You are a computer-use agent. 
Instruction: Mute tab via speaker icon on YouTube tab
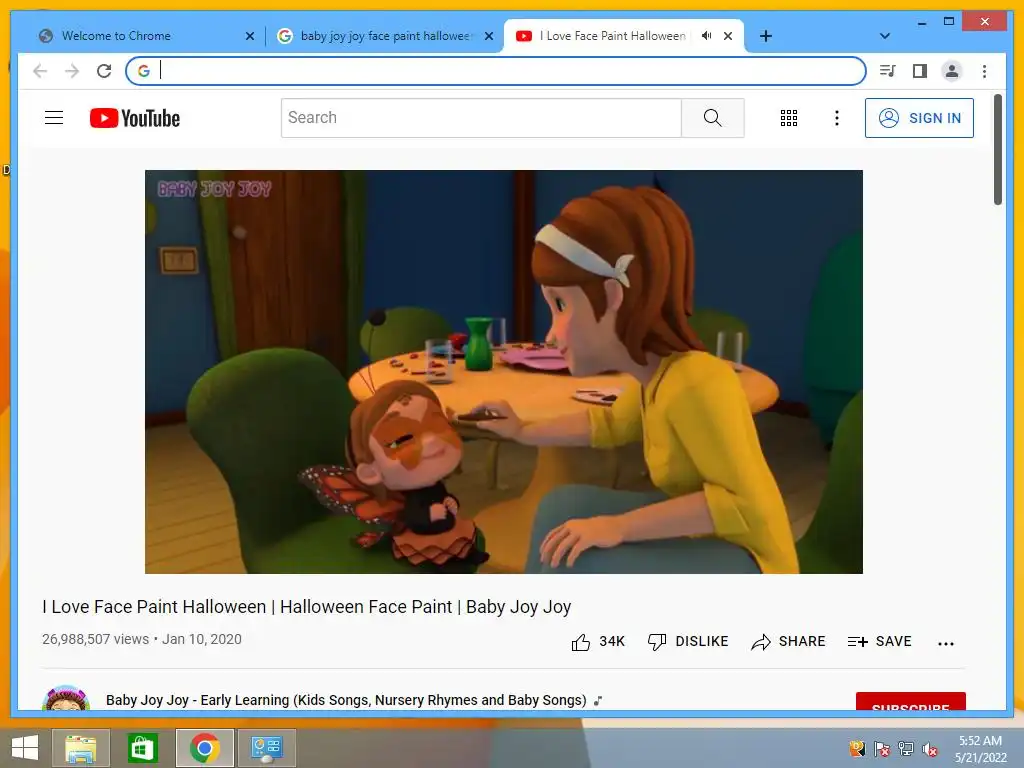coord(706,36)
